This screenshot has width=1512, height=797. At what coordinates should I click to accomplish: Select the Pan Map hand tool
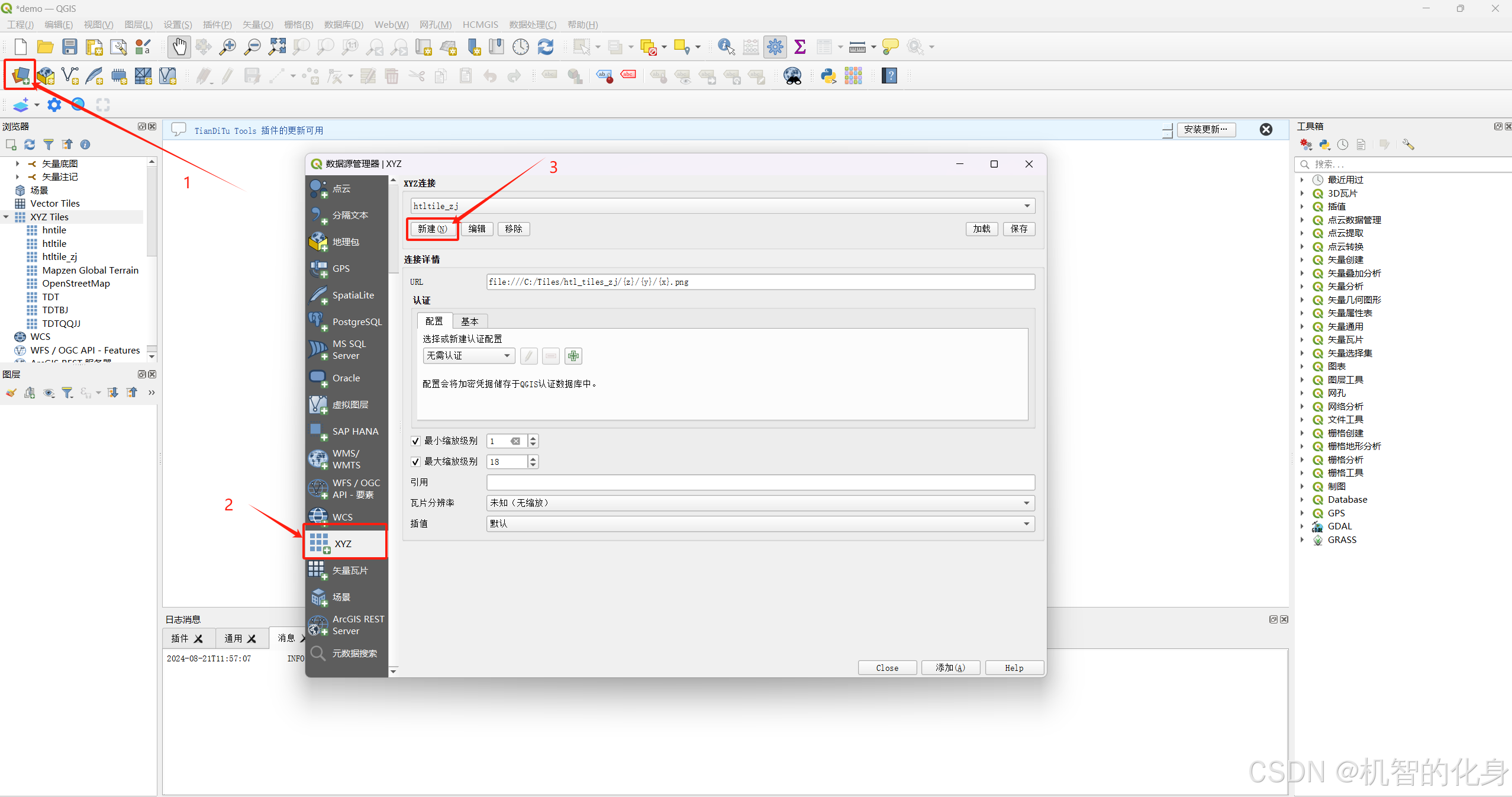point(179,47)
